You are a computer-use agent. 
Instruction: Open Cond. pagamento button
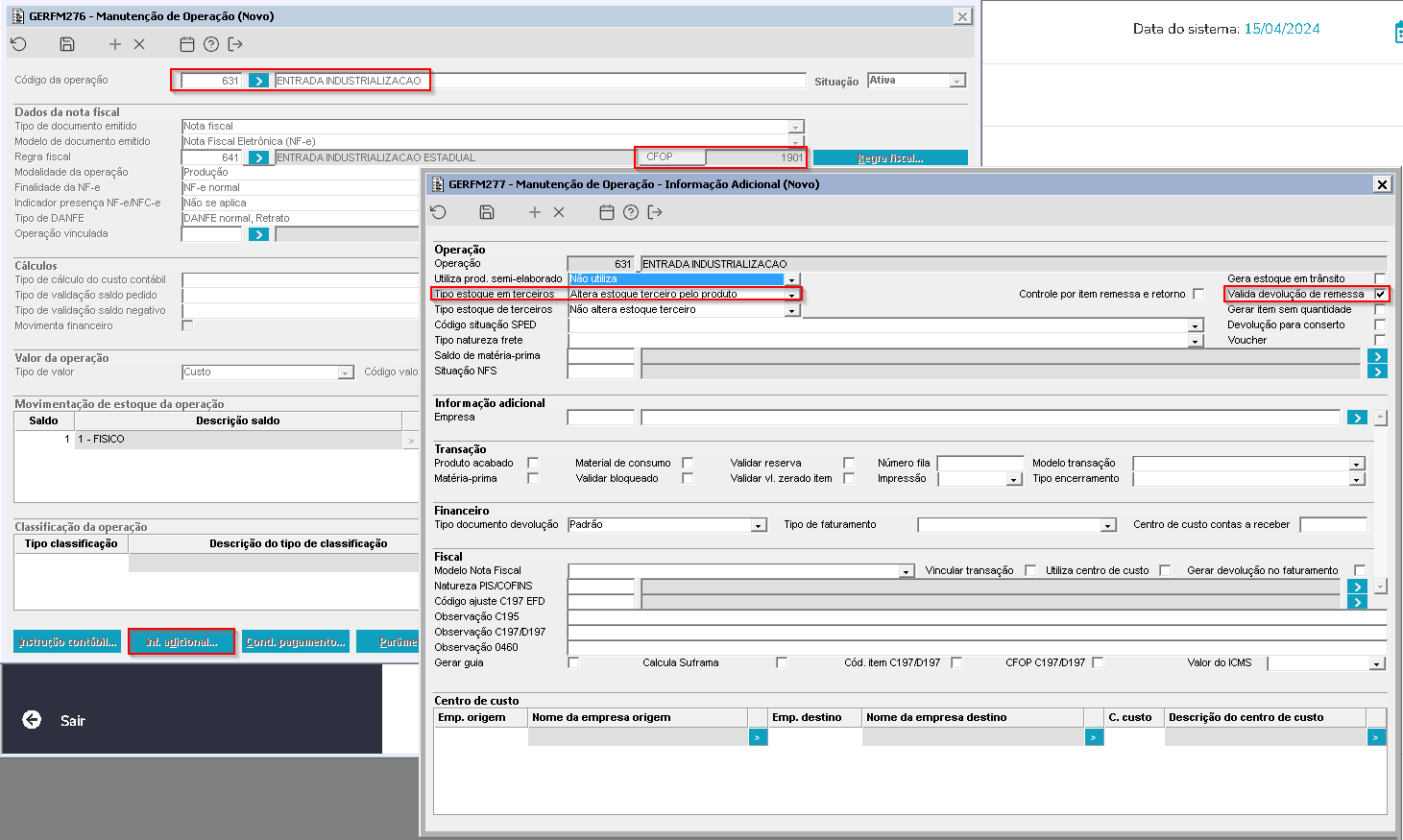click(x=295, y=641)
